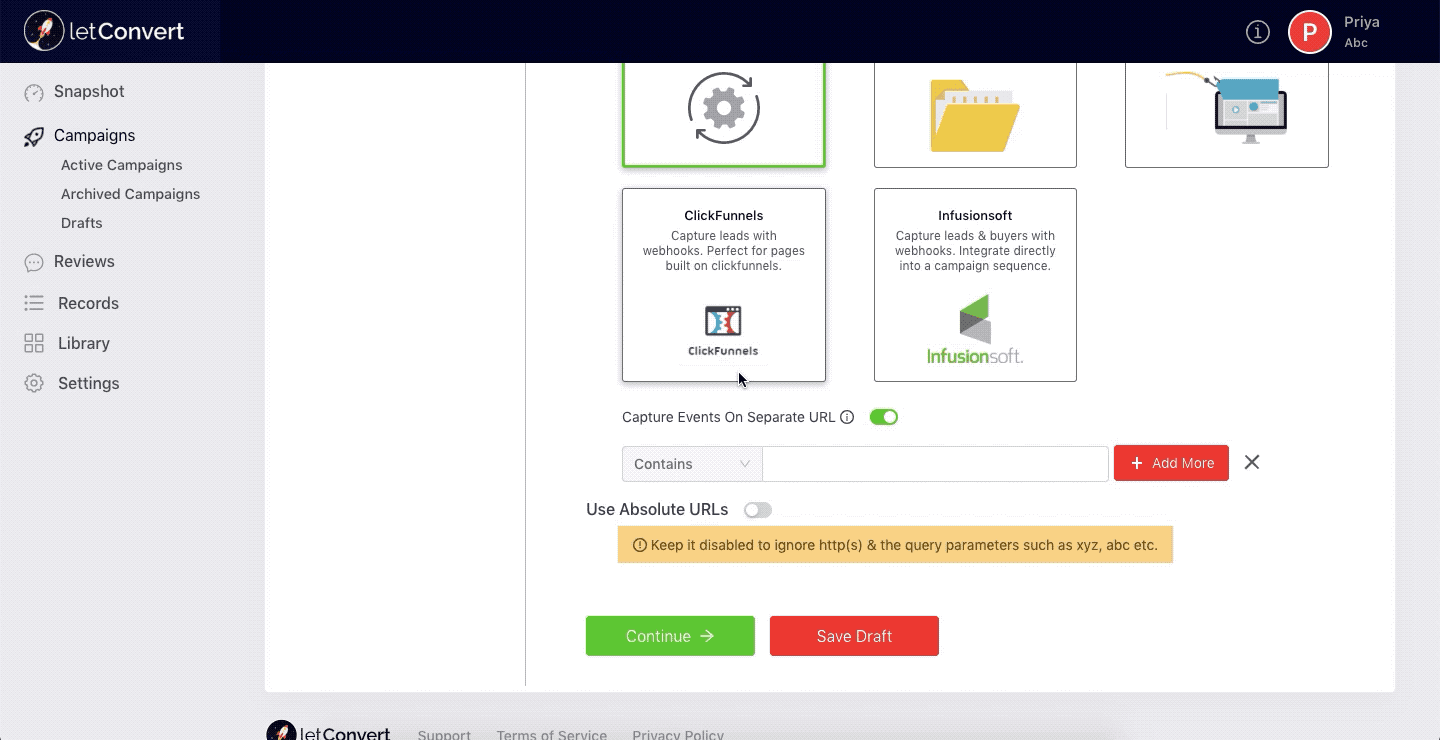The width and height of the screenshot is (1440, 740).
Task: Click the Priya username text
Action: [x=1362, y=22]
